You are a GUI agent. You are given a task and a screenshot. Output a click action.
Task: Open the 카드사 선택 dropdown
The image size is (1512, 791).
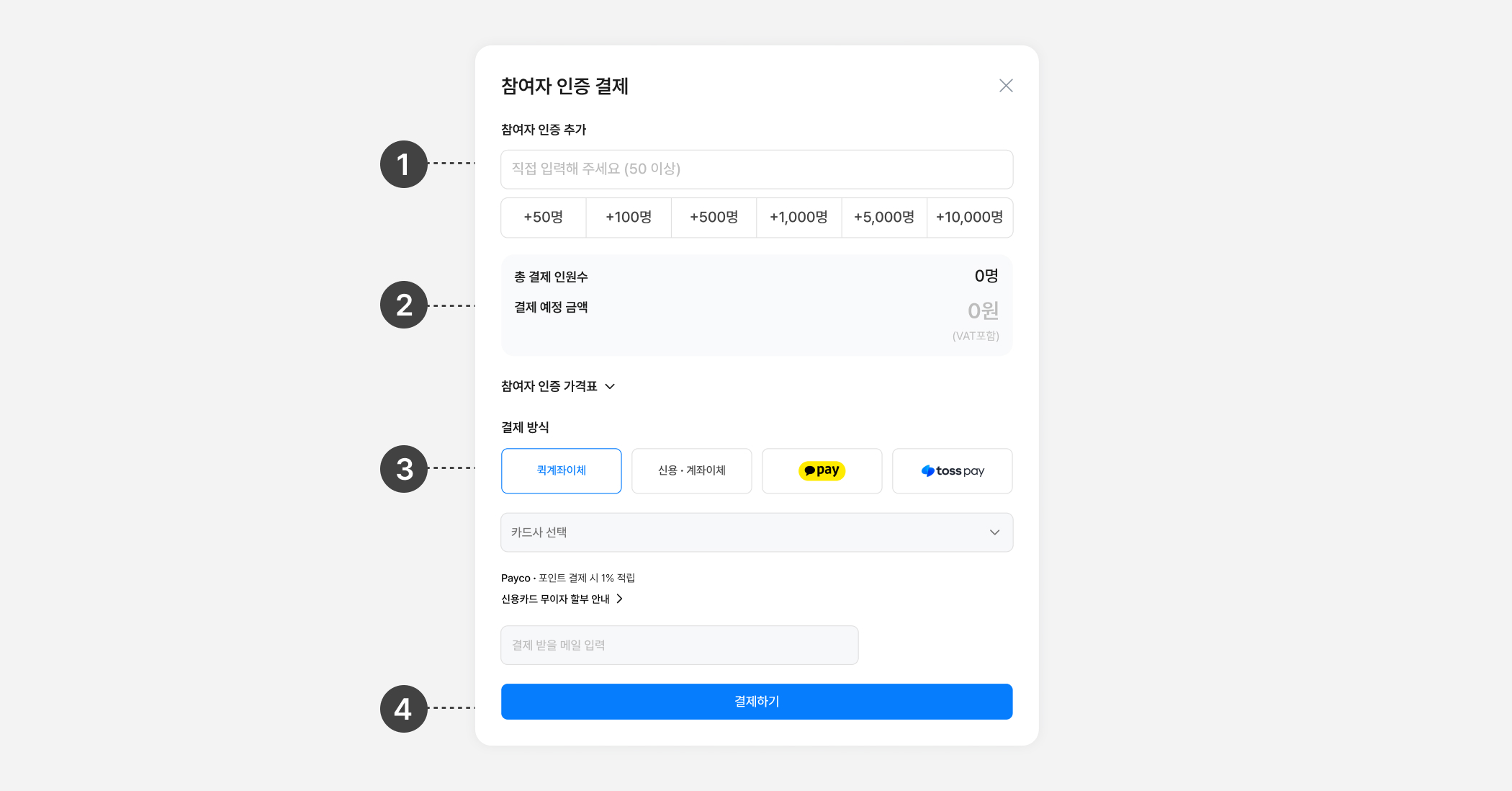click(756, 532)
